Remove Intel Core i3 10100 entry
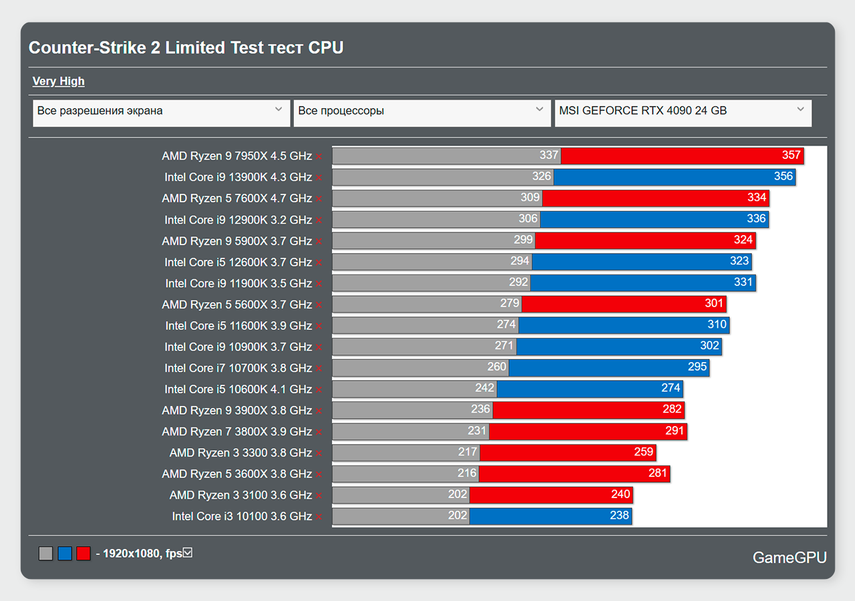Screen dimensions: 855x601 320,517
